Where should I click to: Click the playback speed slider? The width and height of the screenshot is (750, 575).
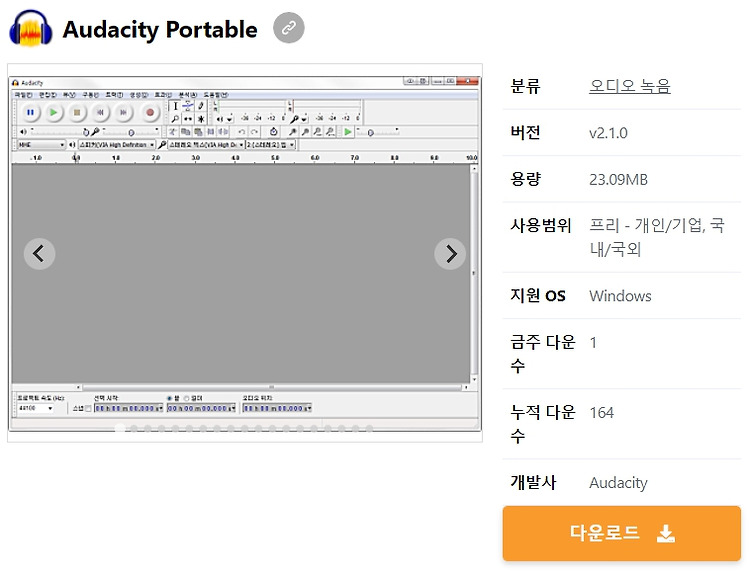377,132
